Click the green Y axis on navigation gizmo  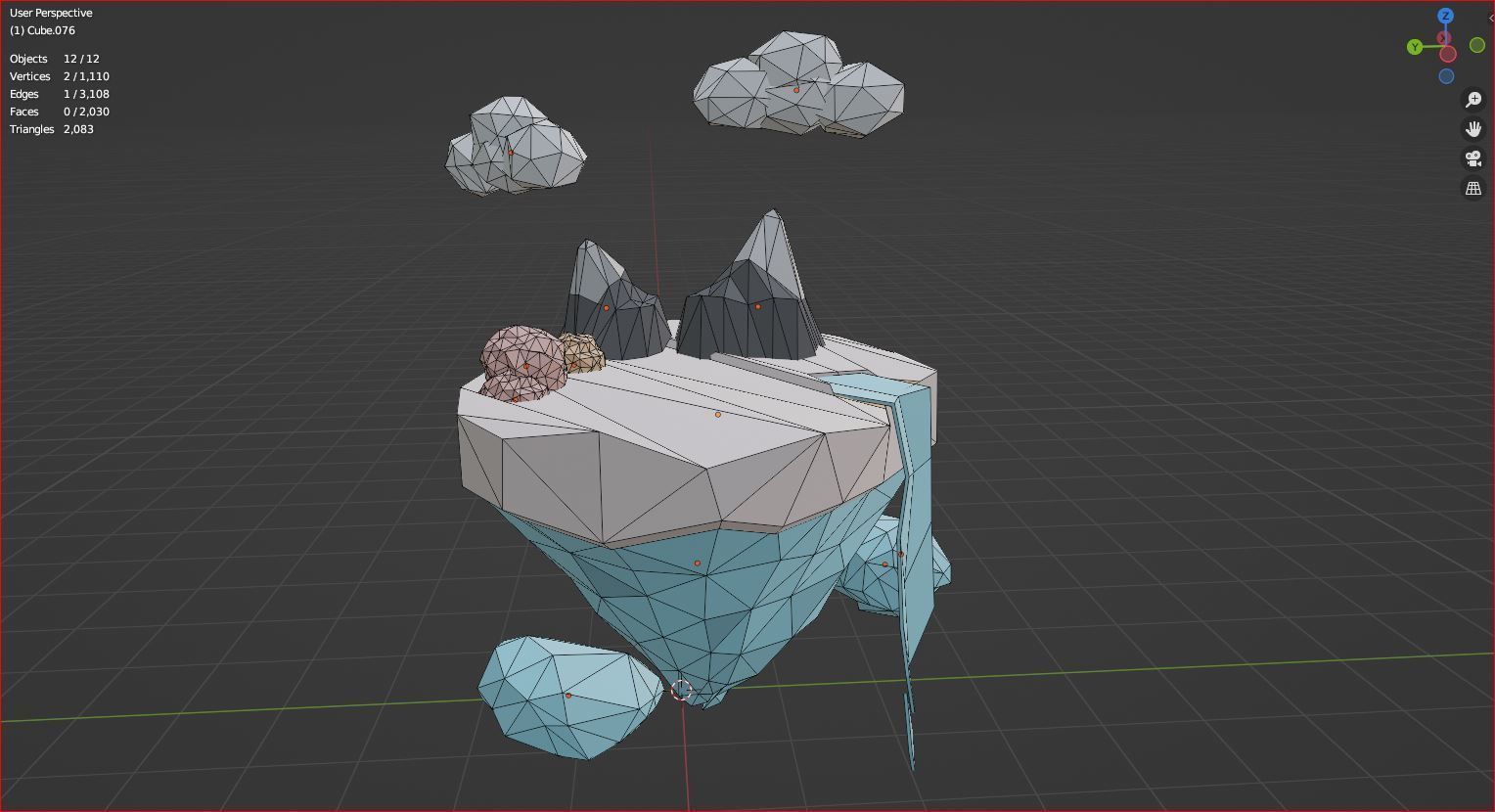(1415, 47)
